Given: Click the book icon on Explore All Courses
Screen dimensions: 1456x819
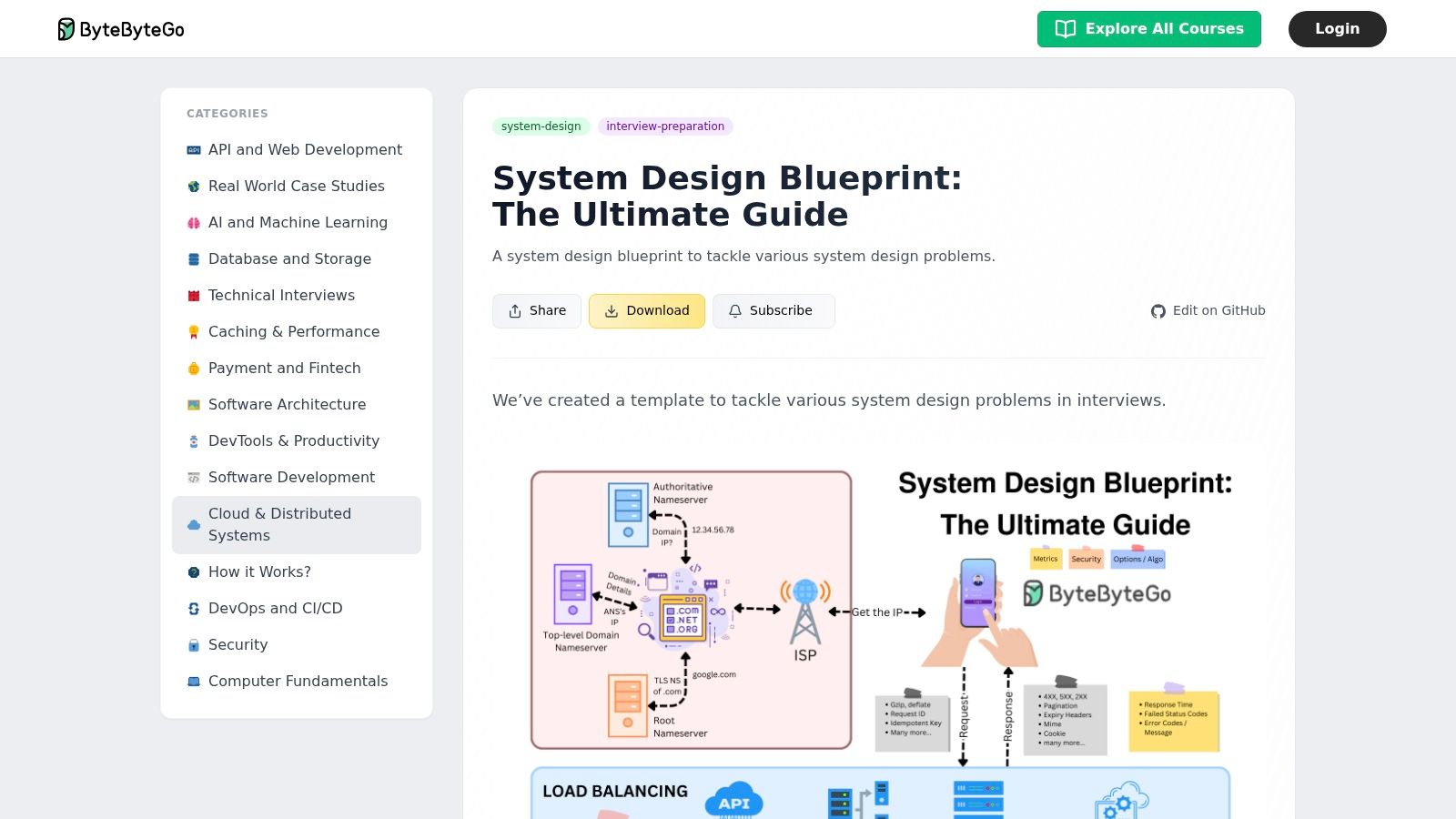Looking at the screenshot, I should point(1066,29).
